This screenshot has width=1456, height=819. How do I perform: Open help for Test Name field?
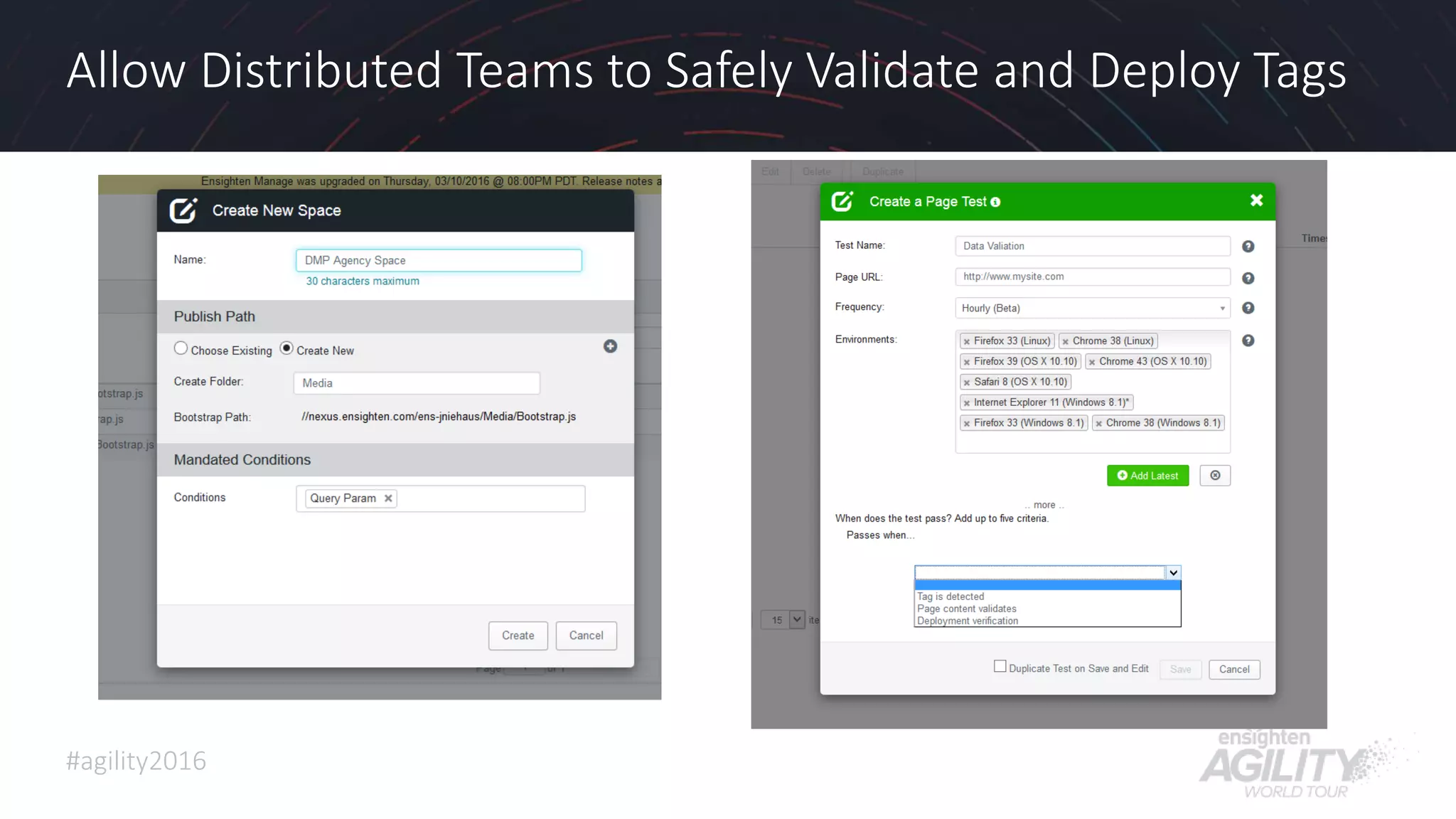click(1248, 247)
